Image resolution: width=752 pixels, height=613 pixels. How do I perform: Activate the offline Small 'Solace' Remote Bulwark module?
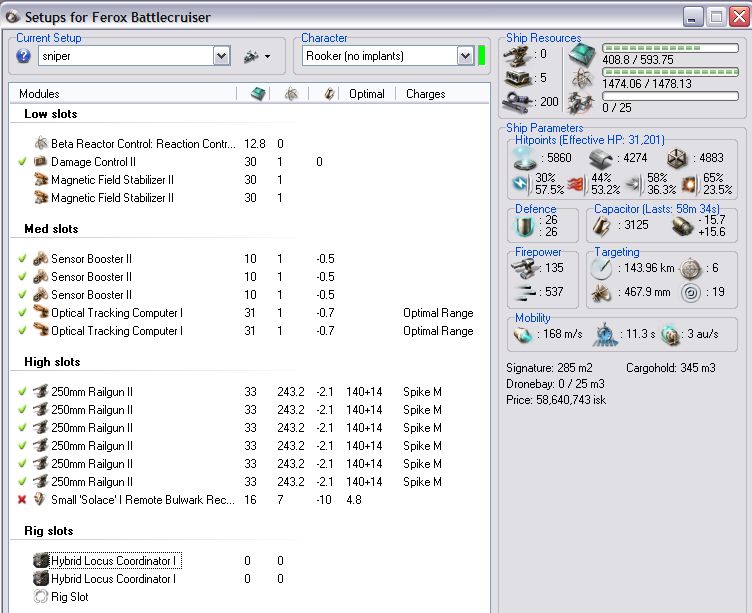pos(22,500)
